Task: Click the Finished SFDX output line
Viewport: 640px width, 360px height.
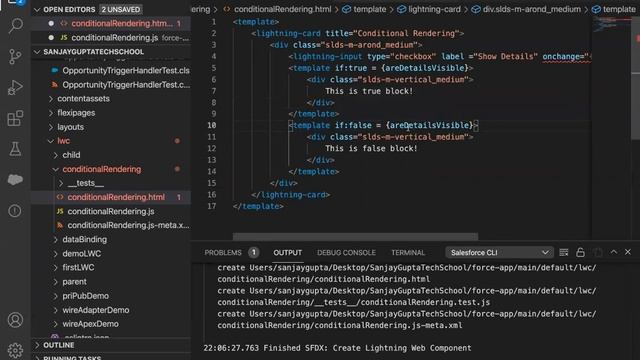Action: (x=338, y=348)
